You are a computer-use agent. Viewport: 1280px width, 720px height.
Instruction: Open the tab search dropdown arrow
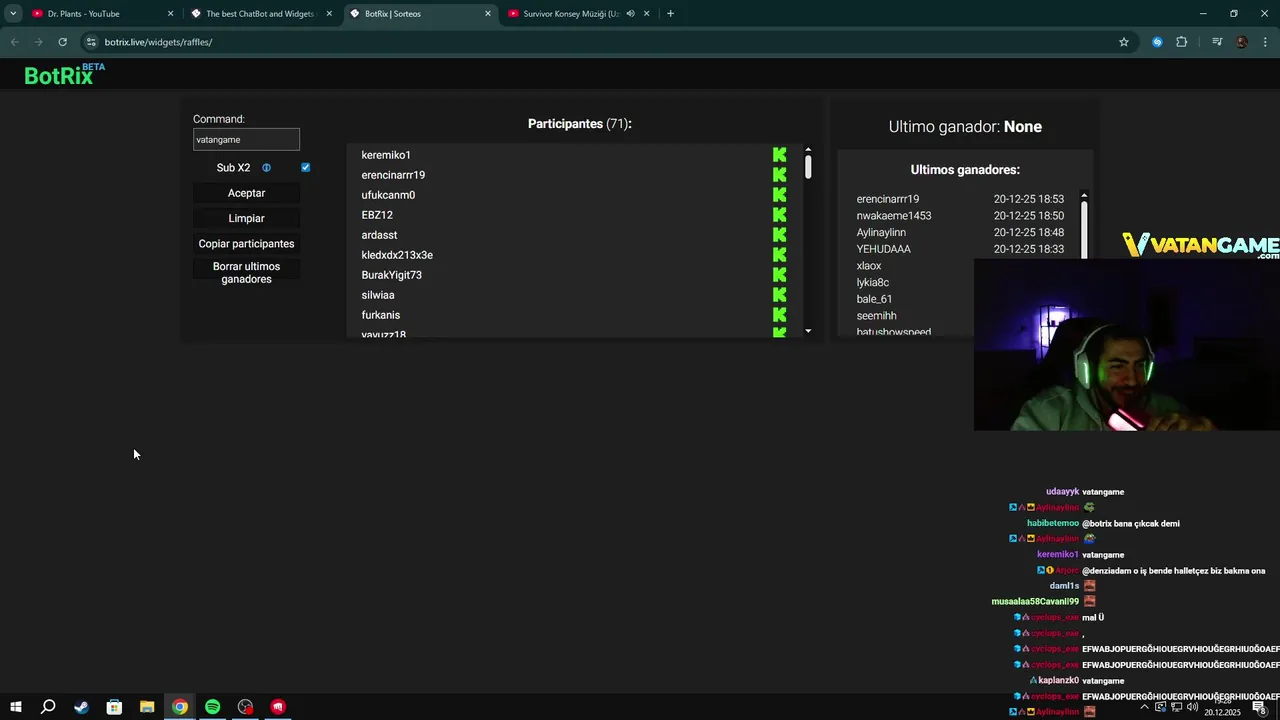tap(13, 14)
